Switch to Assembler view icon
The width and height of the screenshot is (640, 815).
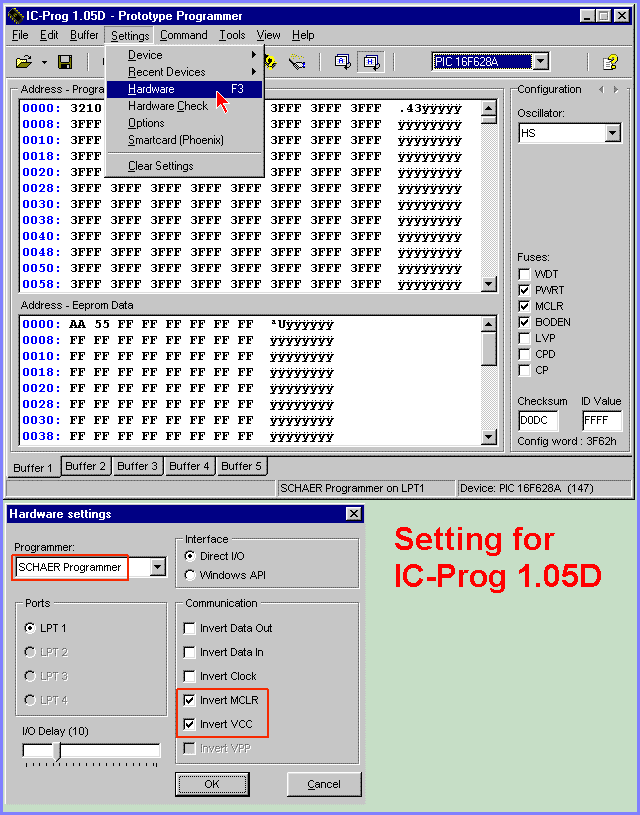[x=342, y=62]
